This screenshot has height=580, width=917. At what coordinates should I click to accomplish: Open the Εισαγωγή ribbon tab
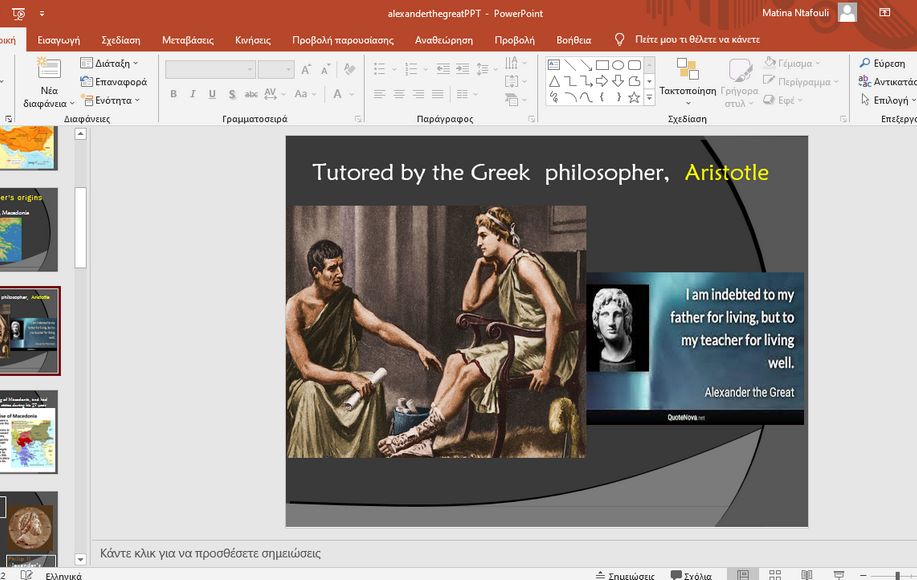pos(58,40)
